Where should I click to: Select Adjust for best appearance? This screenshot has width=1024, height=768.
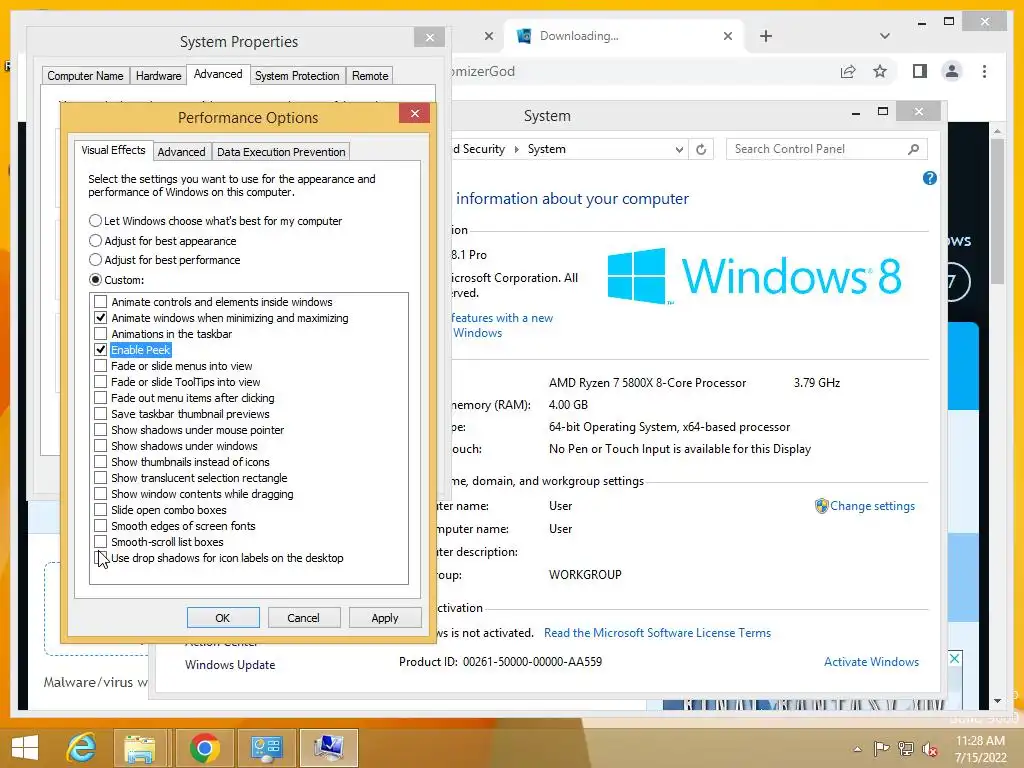coord(95,240)
